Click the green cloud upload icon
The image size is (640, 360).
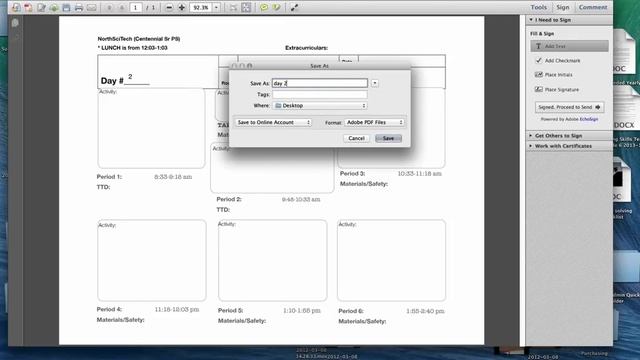(x=54, y=7)
